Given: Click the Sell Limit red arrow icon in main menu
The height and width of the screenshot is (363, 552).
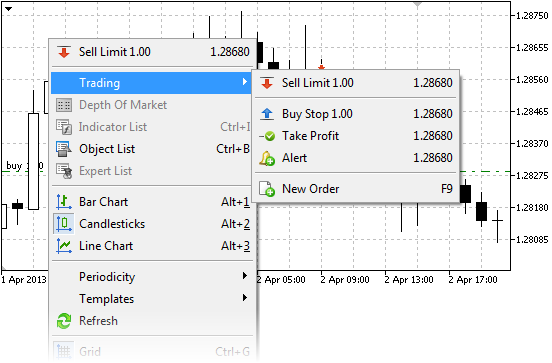Looking at the screenshot, I should coord(64,52).
